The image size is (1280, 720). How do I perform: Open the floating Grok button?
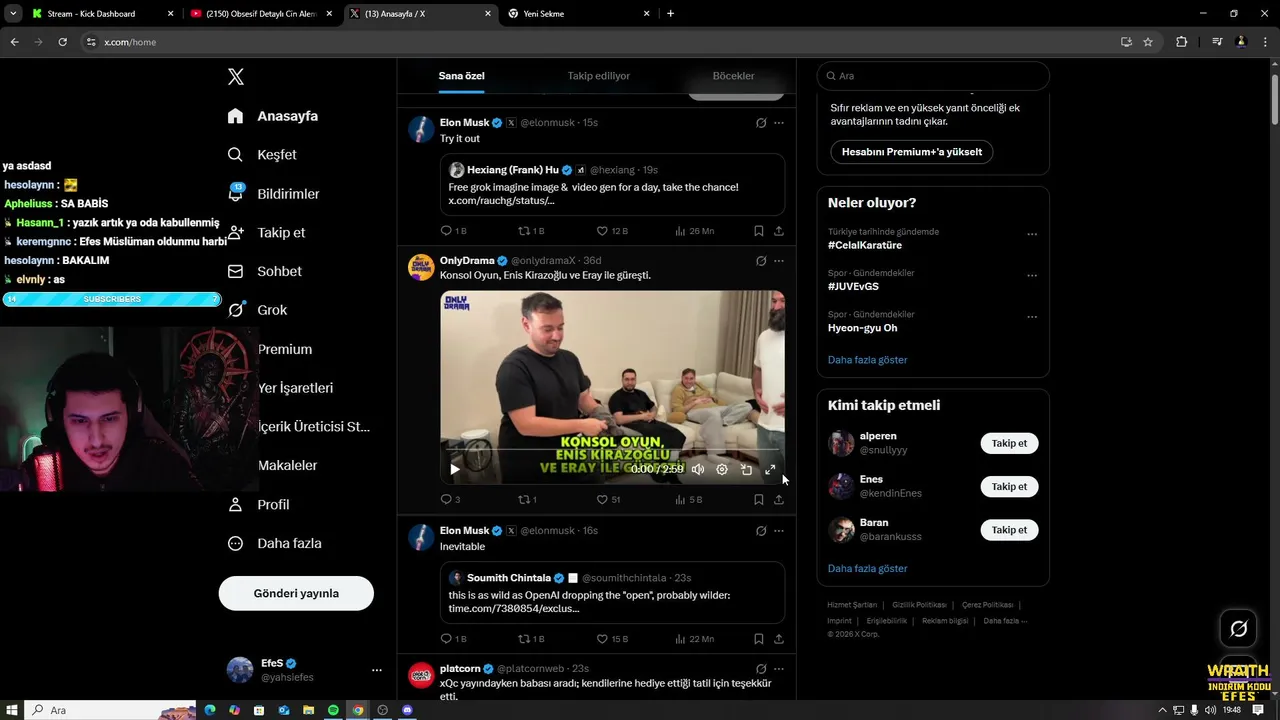[x=1238, y=629]
